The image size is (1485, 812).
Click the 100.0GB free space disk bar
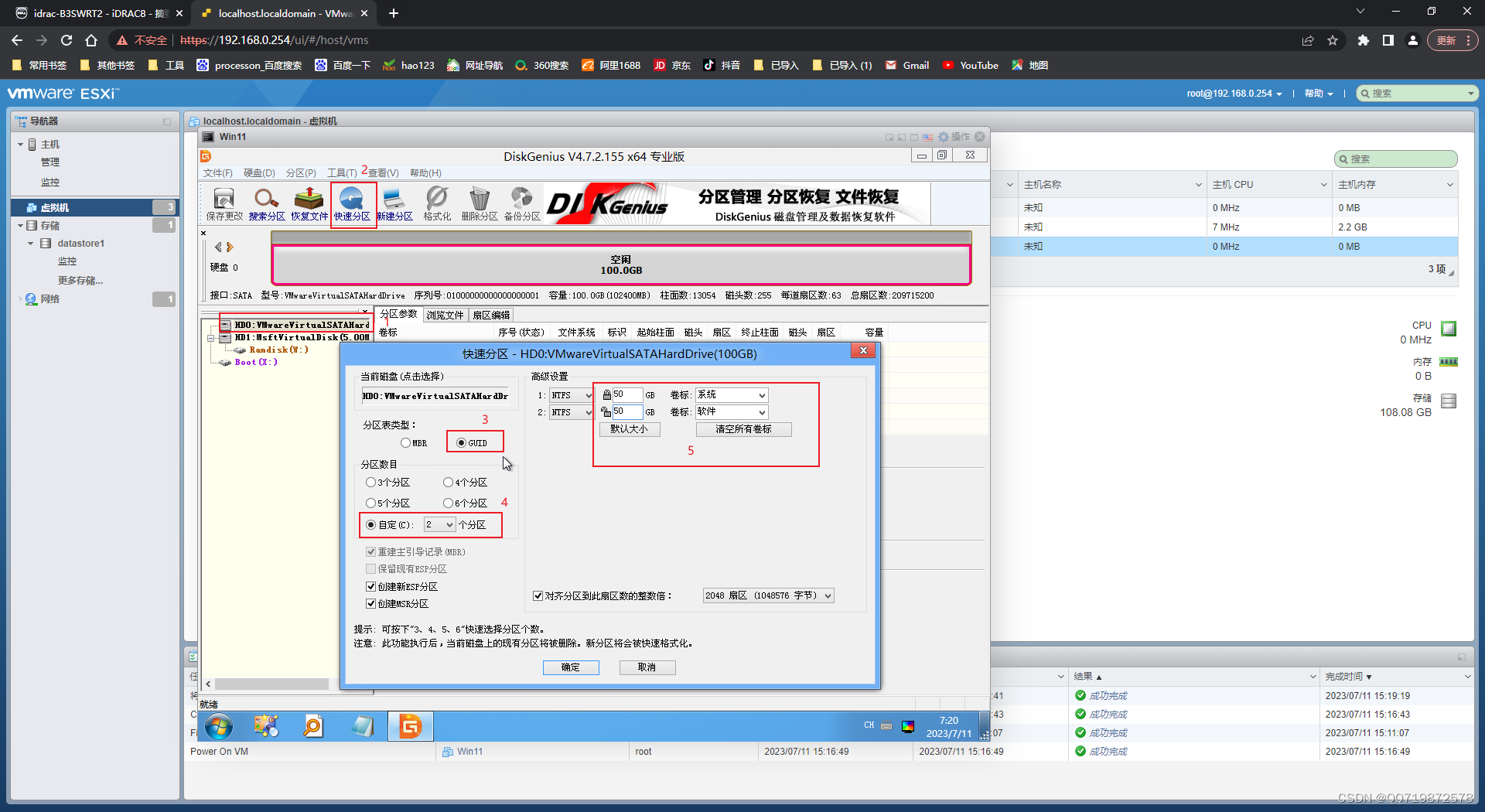coord(621,265)
